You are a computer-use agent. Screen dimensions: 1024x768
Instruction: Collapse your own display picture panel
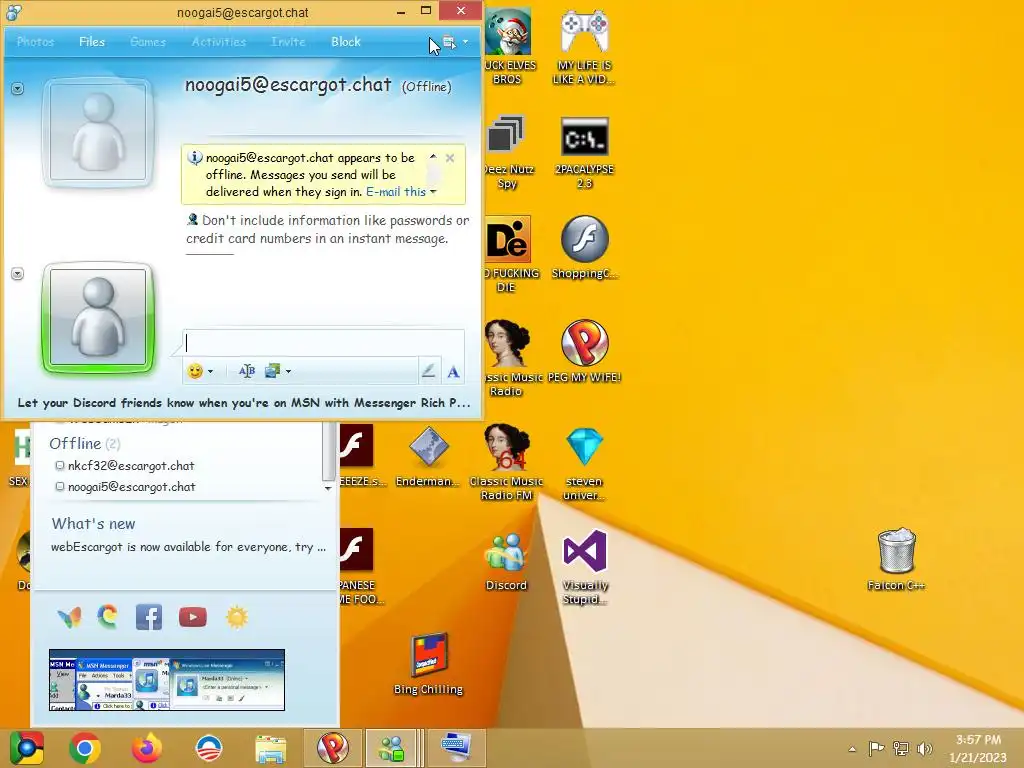pos(18,274)
